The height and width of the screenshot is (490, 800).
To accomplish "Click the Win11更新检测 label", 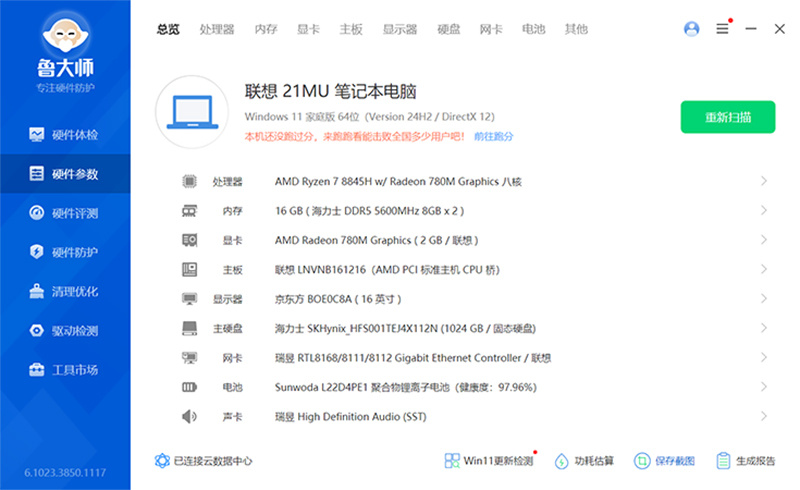I will [498, 461].
